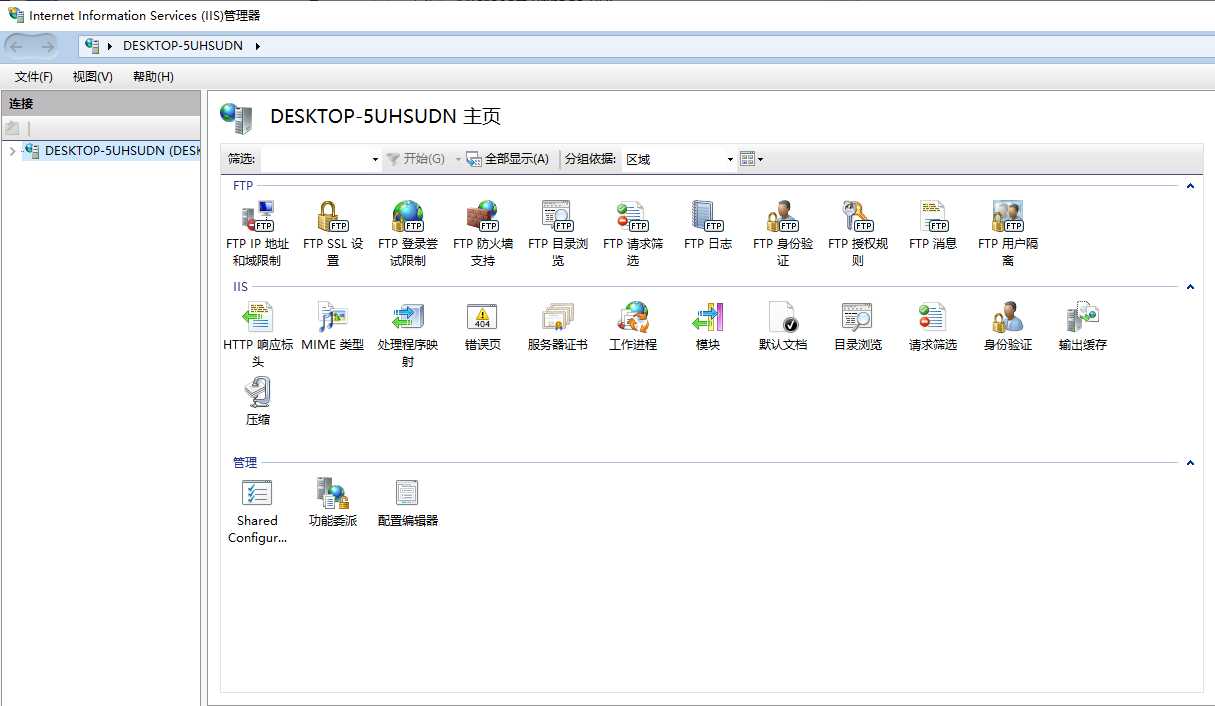Screen dimensions: 1215x706
Task: Open FTP 身份验证 feature
Action: pyautogui.click(x=782, y=233)
